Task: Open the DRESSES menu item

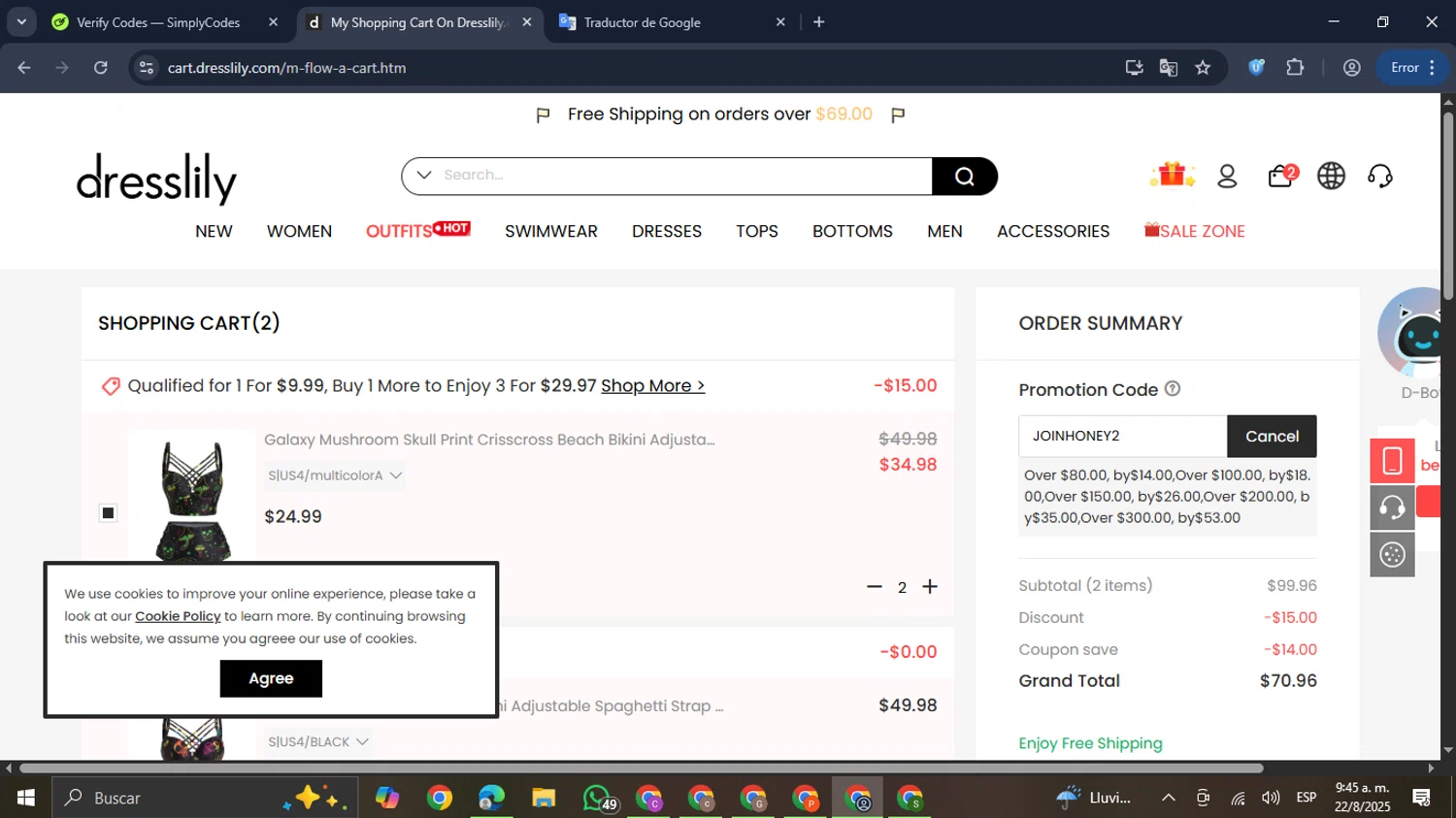Action: (x=667, y=231)
